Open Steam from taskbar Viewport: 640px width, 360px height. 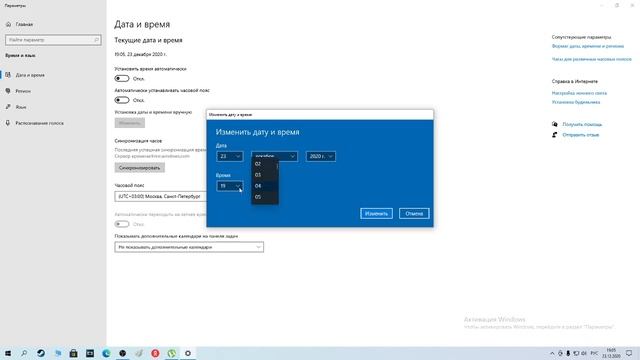[41, 353]
